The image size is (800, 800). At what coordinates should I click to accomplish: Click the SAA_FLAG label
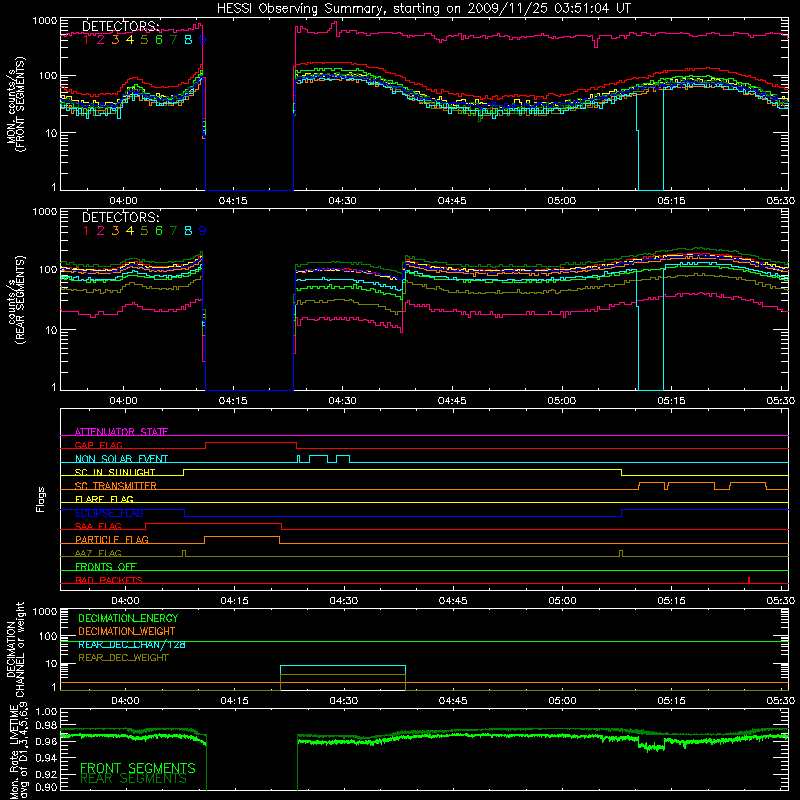pyautogui.click(x=98, y=526)
